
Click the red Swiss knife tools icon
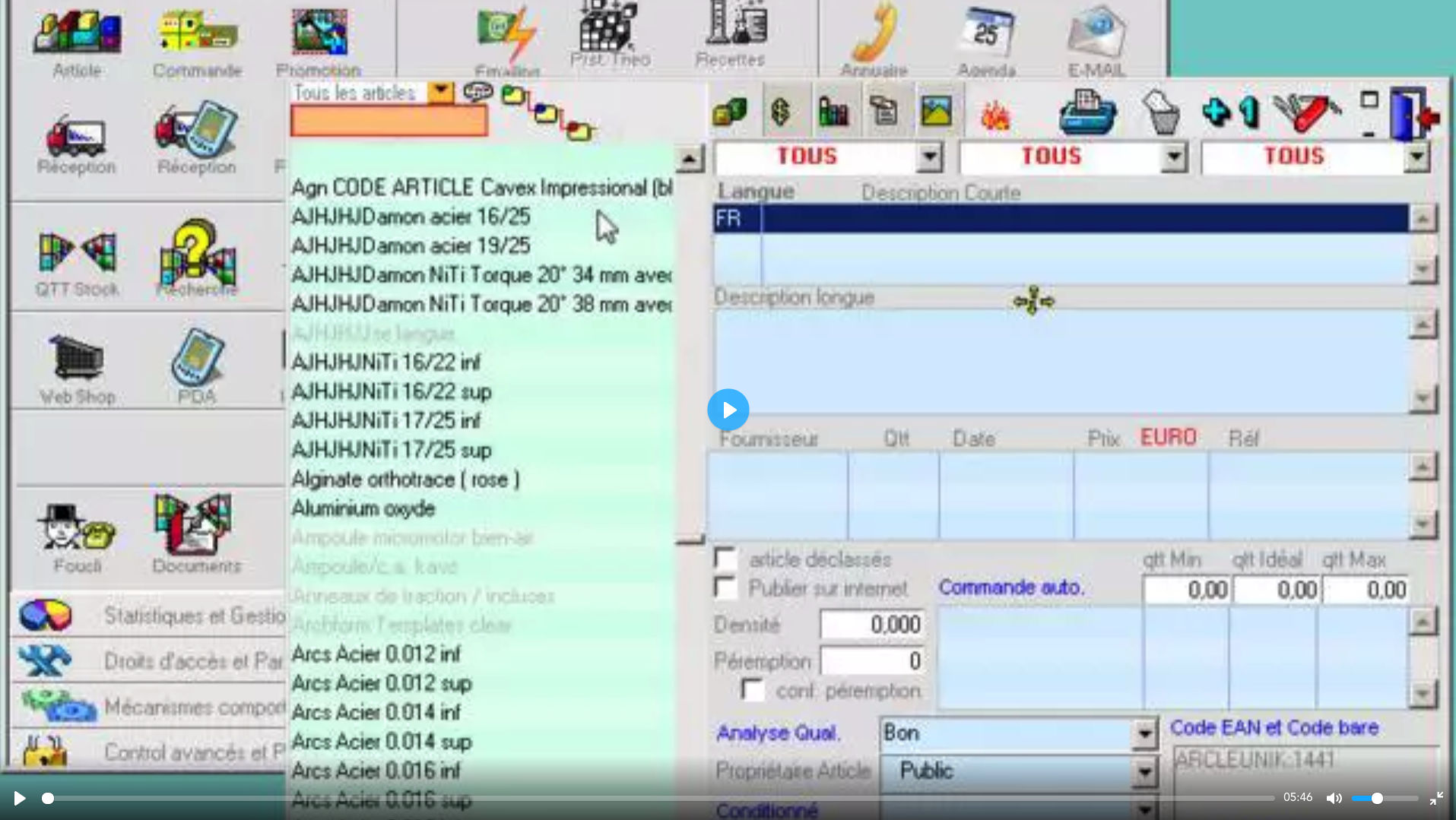(1308, 112)
